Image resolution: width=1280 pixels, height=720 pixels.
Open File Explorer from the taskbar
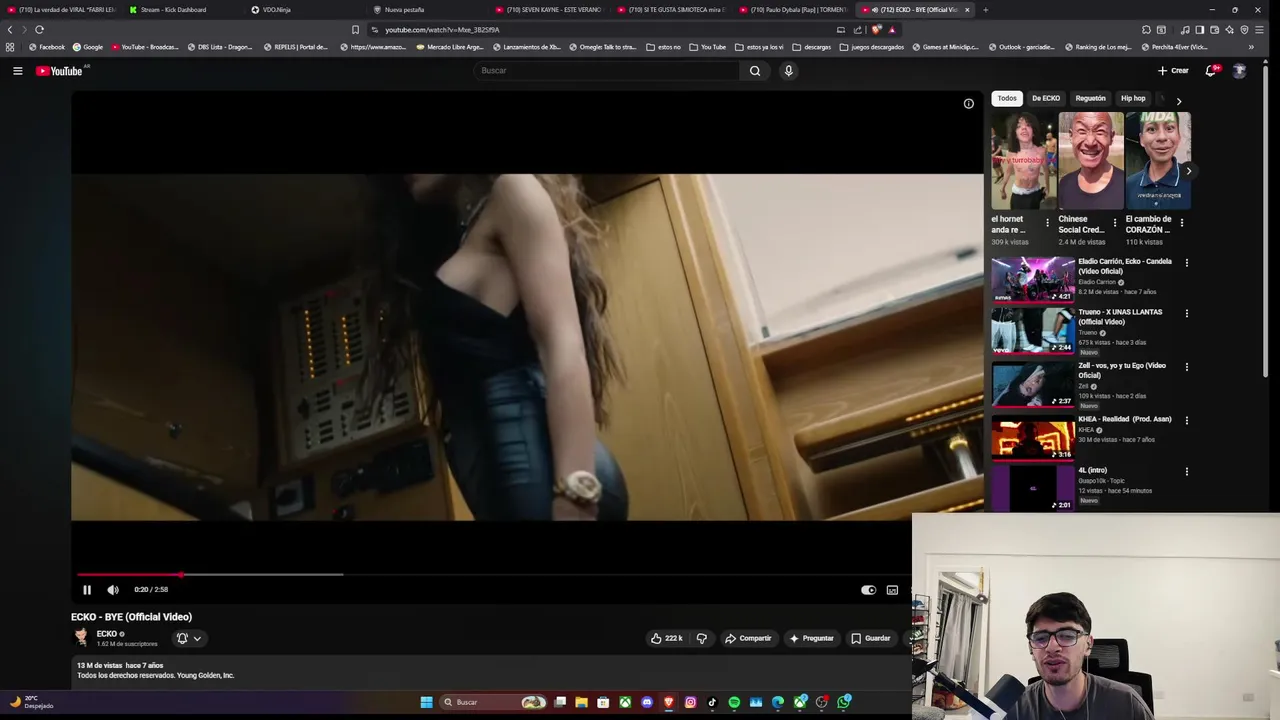tap(581, 702)
